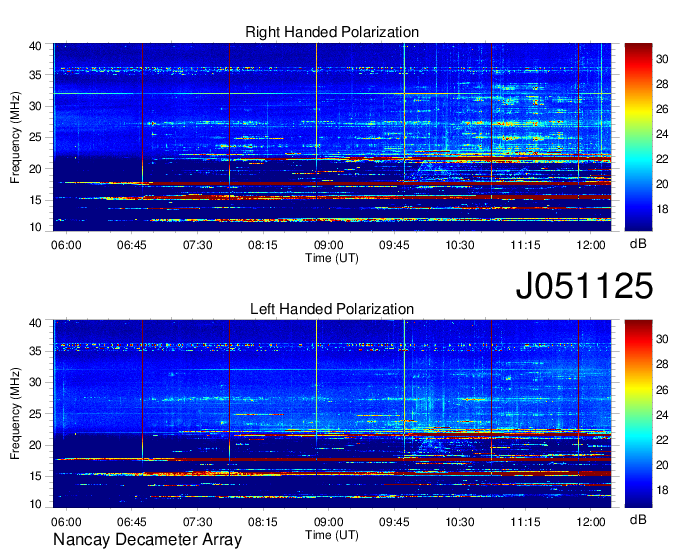The width and height of the screenshot is (680, 552).
Task: Click the "26" dB tick on Right Handed colorbar
Action: (662, 109)
